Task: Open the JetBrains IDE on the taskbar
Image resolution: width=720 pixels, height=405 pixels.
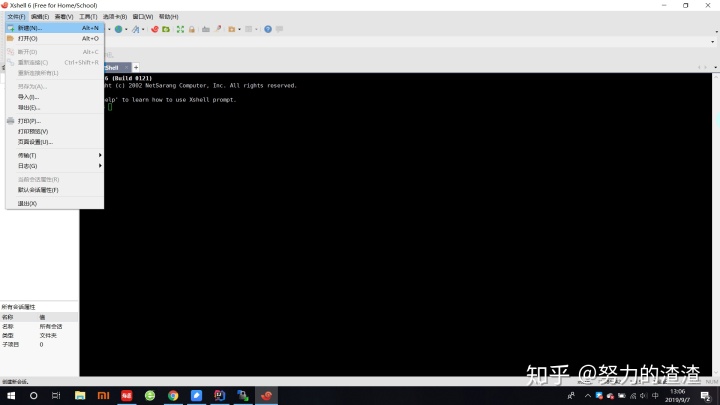Action: coord(219,395)
